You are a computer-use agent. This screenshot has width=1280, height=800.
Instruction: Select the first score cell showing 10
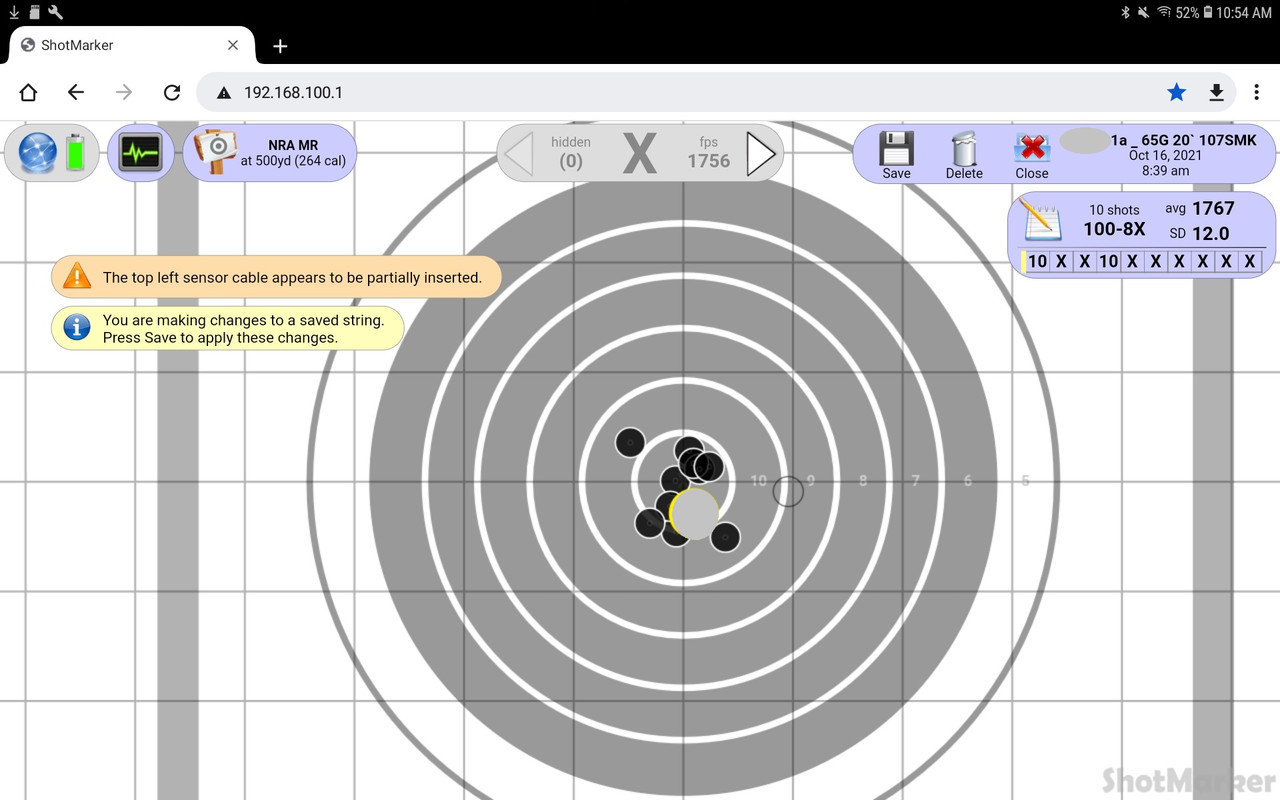coord(1038,262)
